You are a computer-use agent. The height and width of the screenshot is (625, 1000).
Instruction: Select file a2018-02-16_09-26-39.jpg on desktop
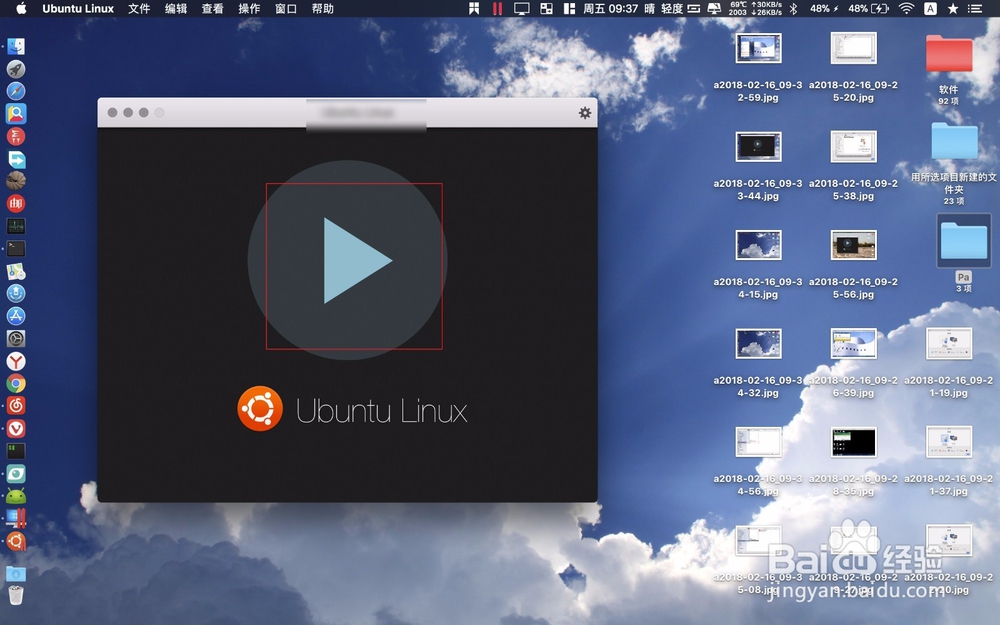(853, 343)
